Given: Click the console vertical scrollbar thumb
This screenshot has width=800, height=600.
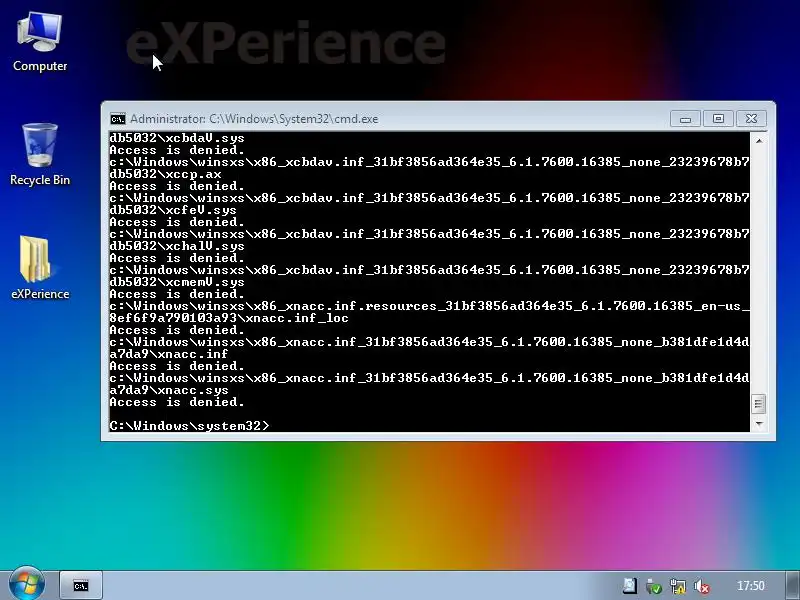Looking at the screenshot, I should coord(759,404).
